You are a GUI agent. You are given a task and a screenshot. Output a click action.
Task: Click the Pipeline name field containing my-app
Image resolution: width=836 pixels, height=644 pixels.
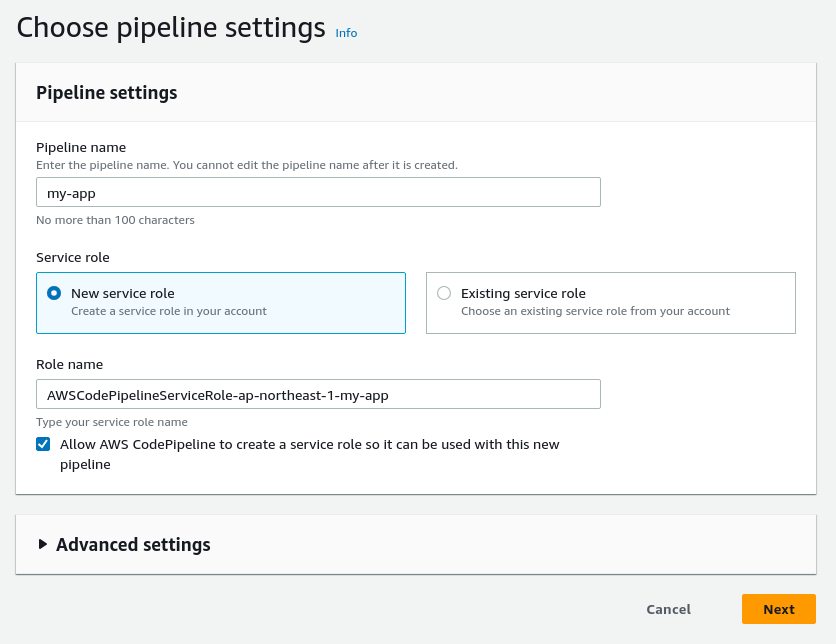[x=318, y=192]
